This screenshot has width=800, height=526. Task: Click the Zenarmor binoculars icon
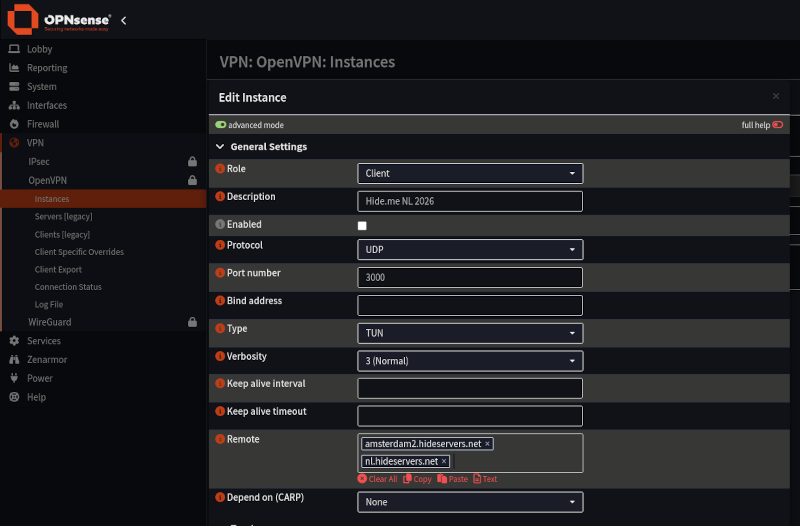(x=14, y=359)
